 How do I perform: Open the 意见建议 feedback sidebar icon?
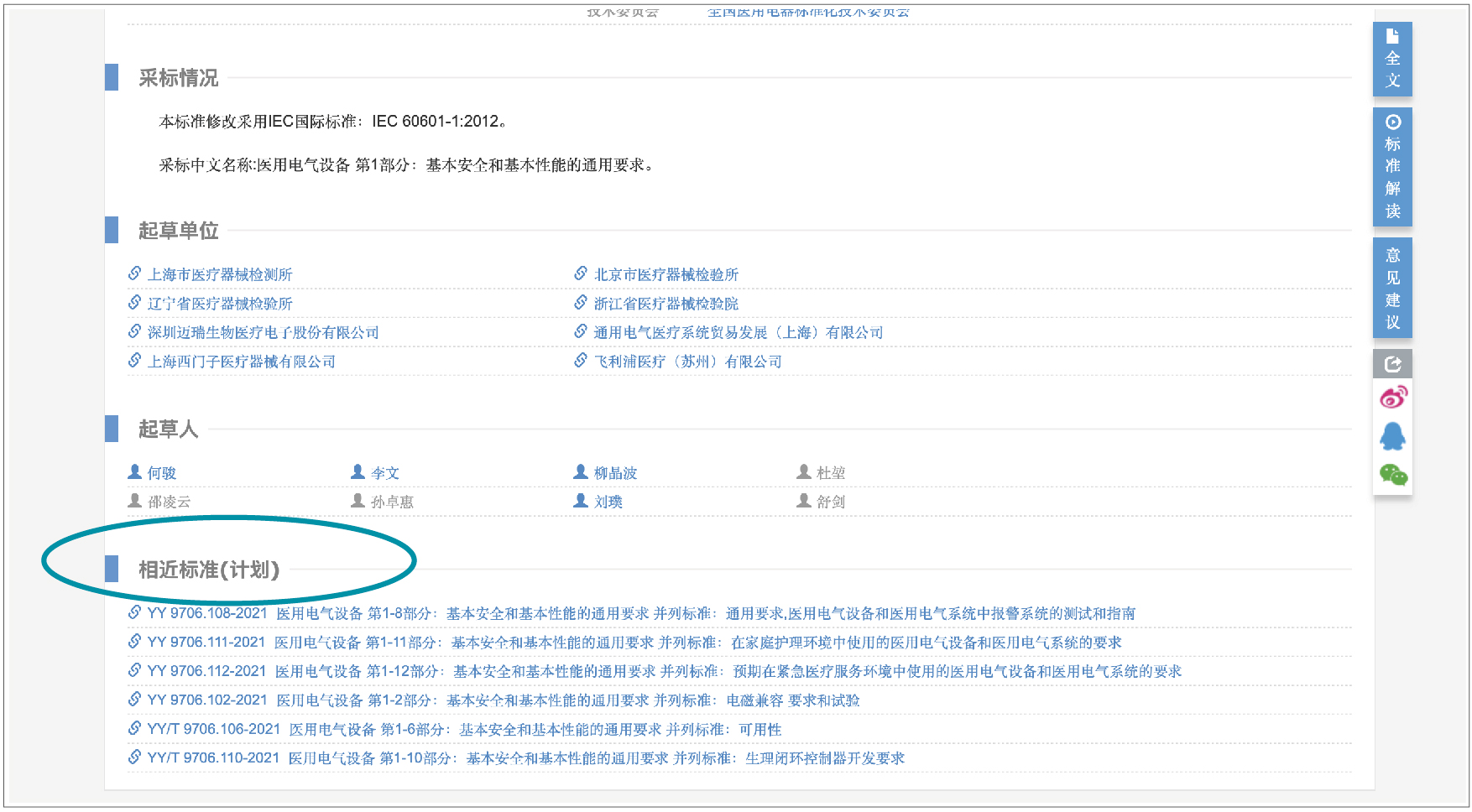[1392, 288]
